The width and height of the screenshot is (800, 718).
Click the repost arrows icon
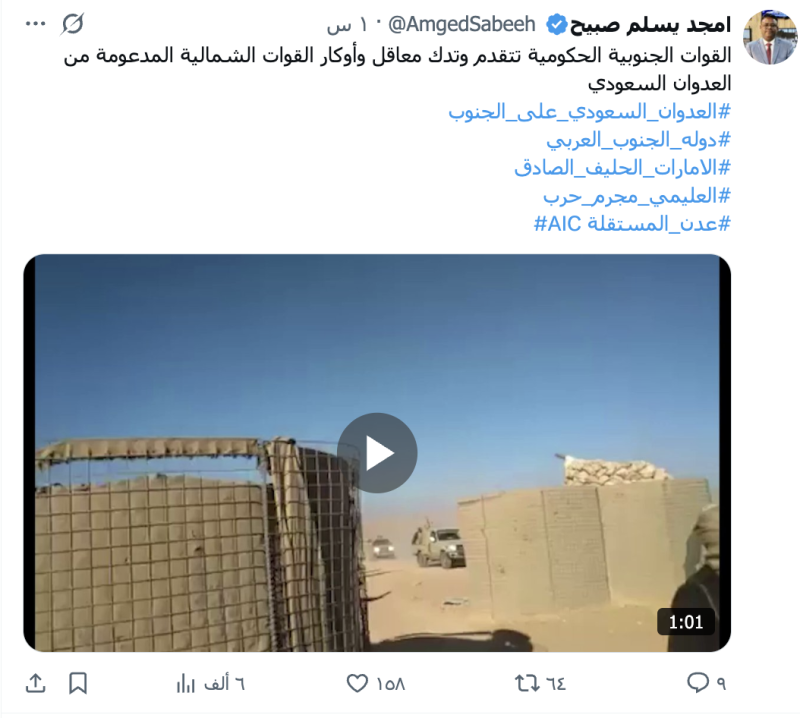click(527, 683)
